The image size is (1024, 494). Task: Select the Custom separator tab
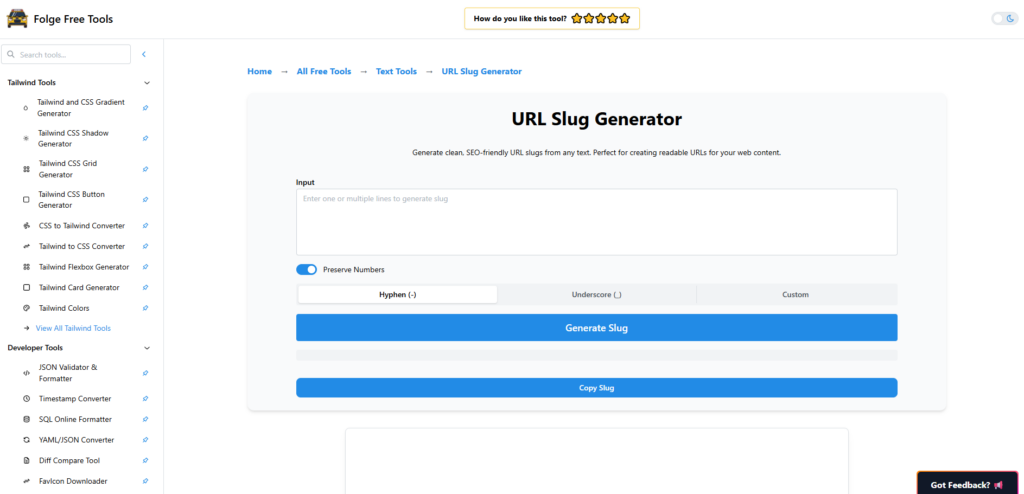795,295
